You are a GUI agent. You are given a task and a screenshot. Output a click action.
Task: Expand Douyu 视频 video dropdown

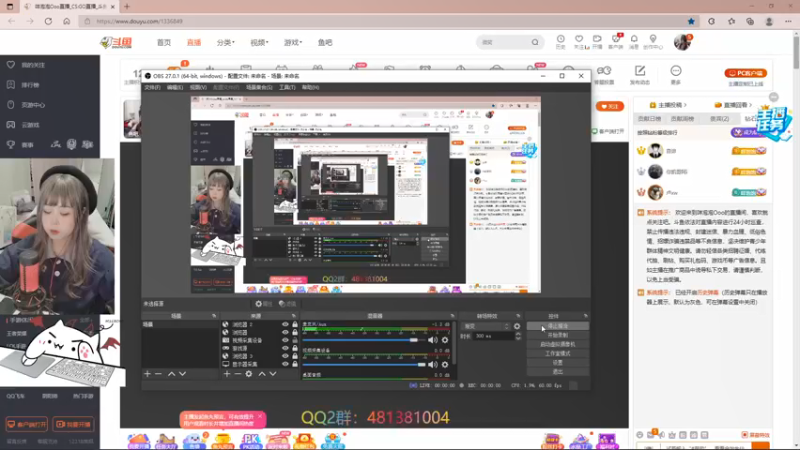[259, 42]
